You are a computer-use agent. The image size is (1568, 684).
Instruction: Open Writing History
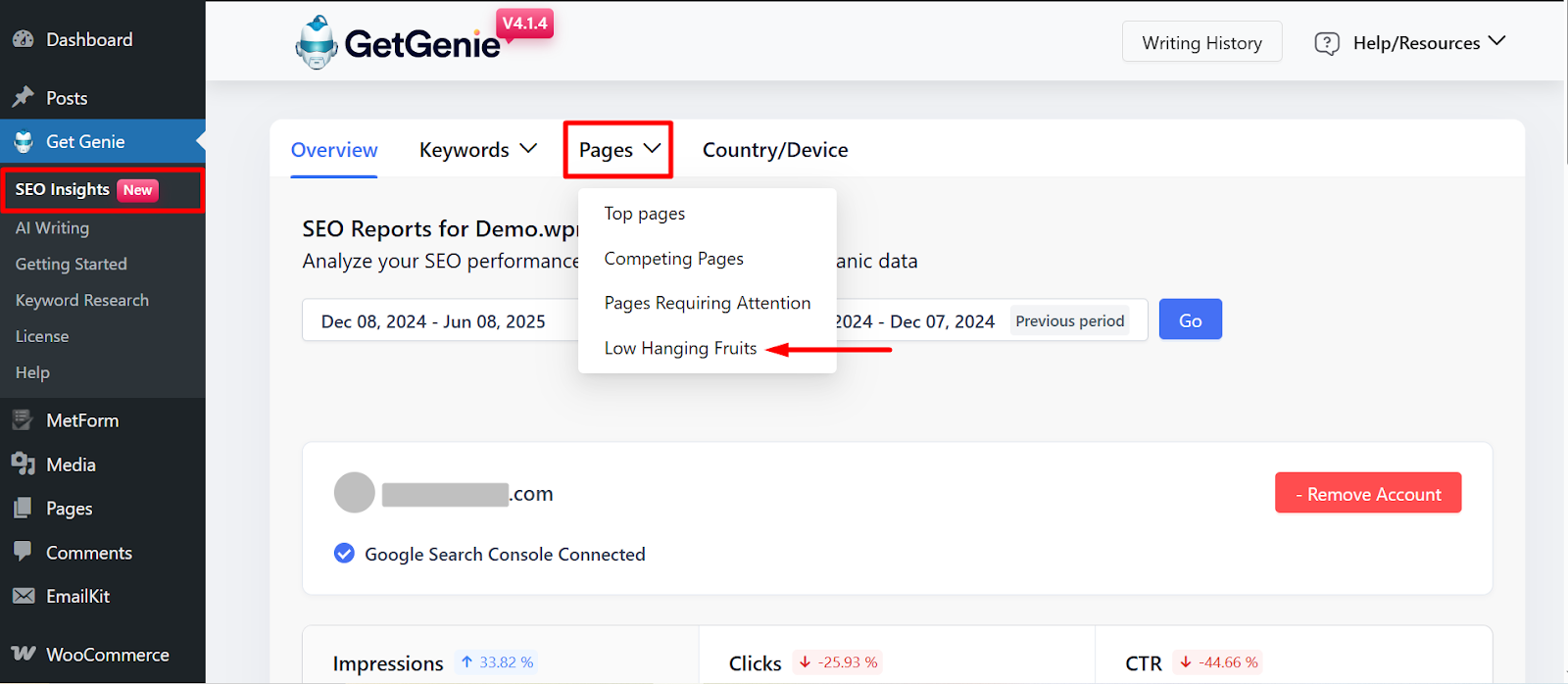pos(1201,42)
